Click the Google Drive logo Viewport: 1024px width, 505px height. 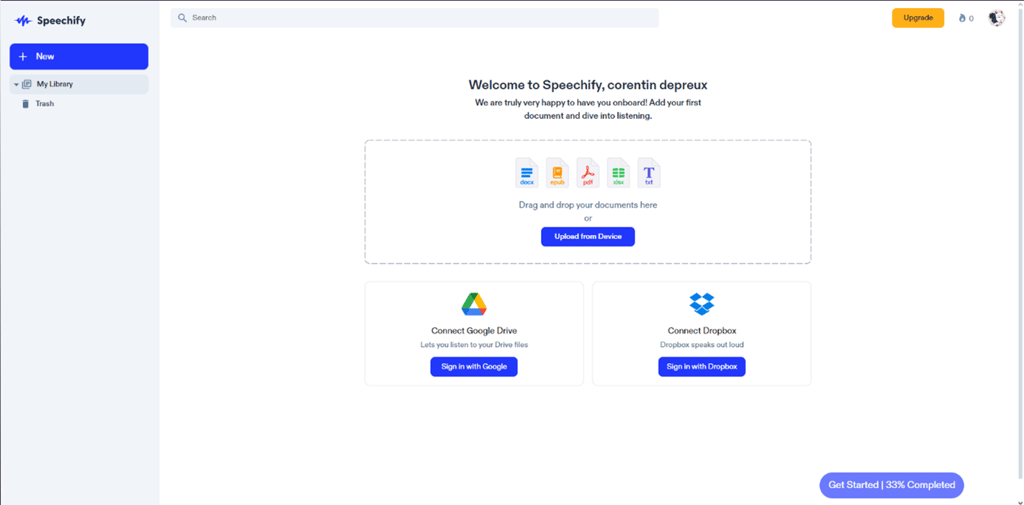474,304
